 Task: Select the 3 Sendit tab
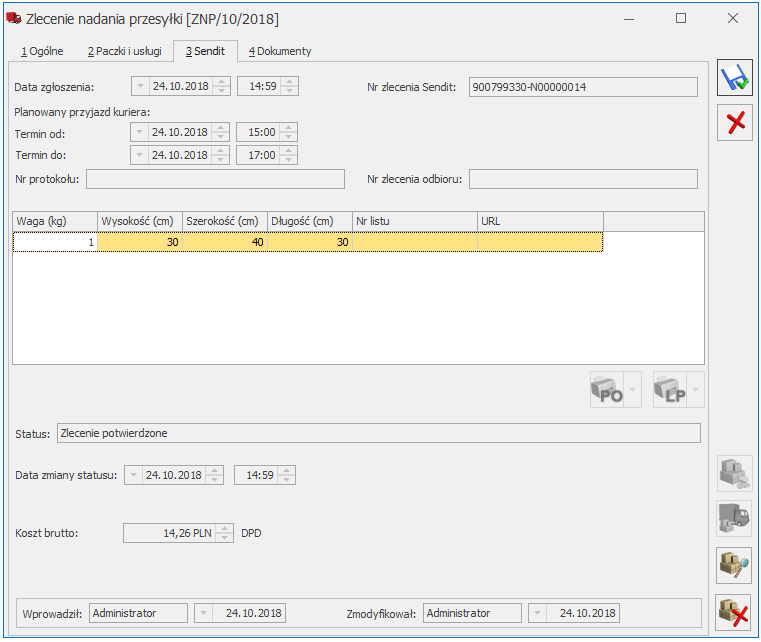[x=205, y=51]
